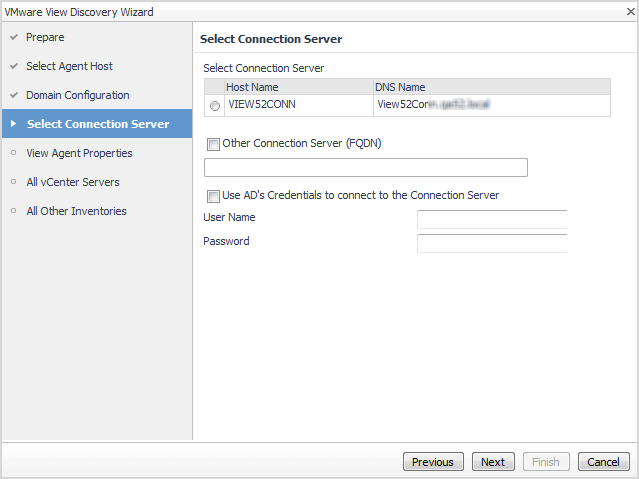Jump to View Agent Properties step

tap(79, 153)
